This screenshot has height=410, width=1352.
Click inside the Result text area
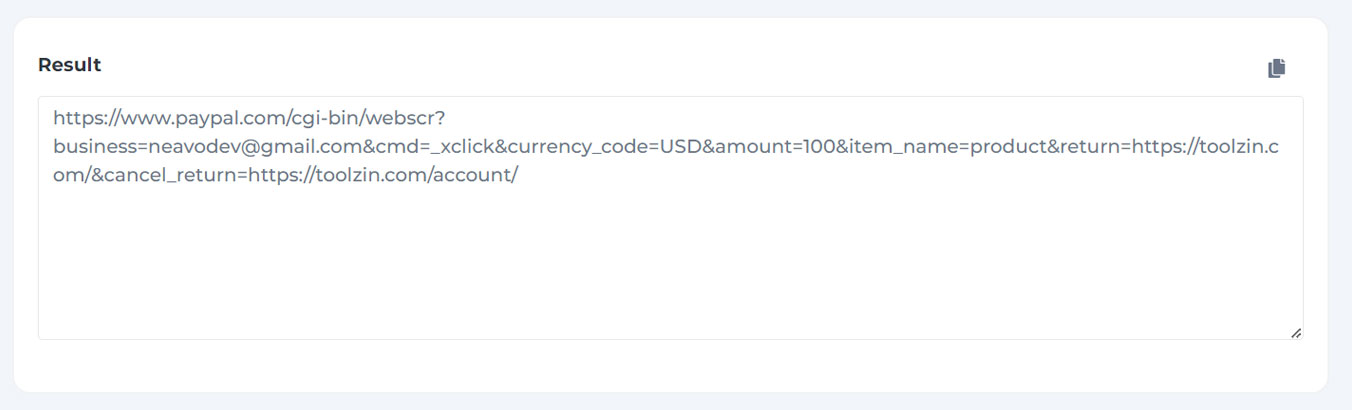pos(670,218)
